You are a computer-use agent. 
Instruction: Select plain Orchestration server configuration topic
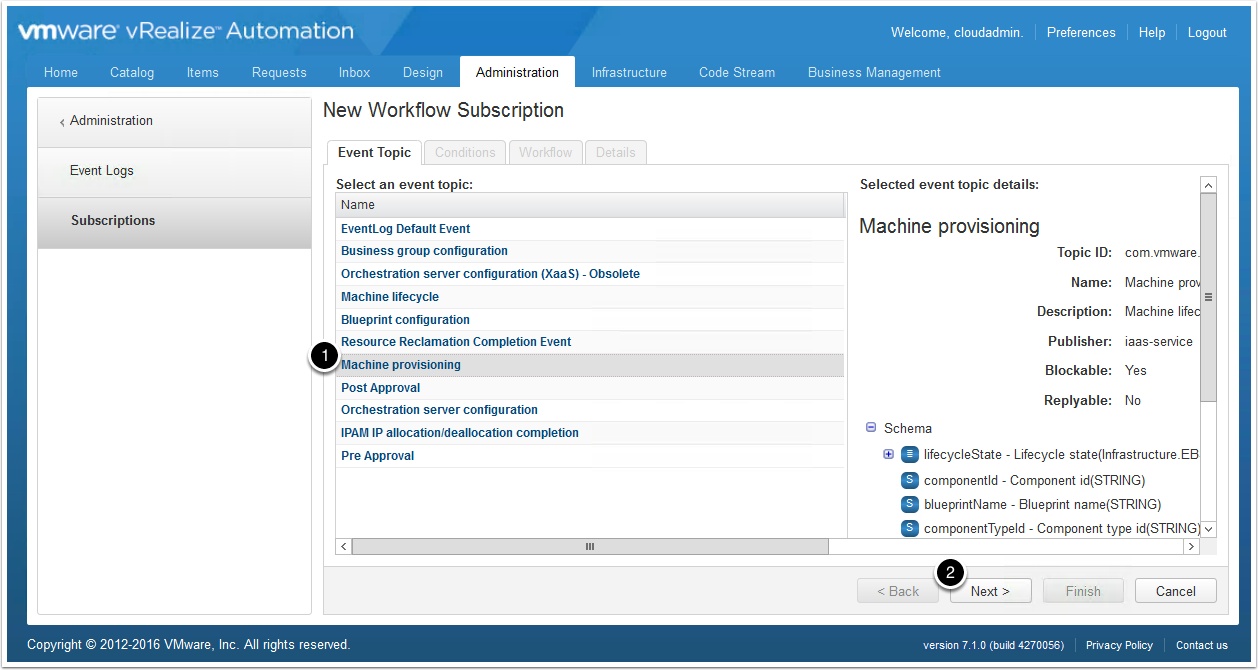590,410
